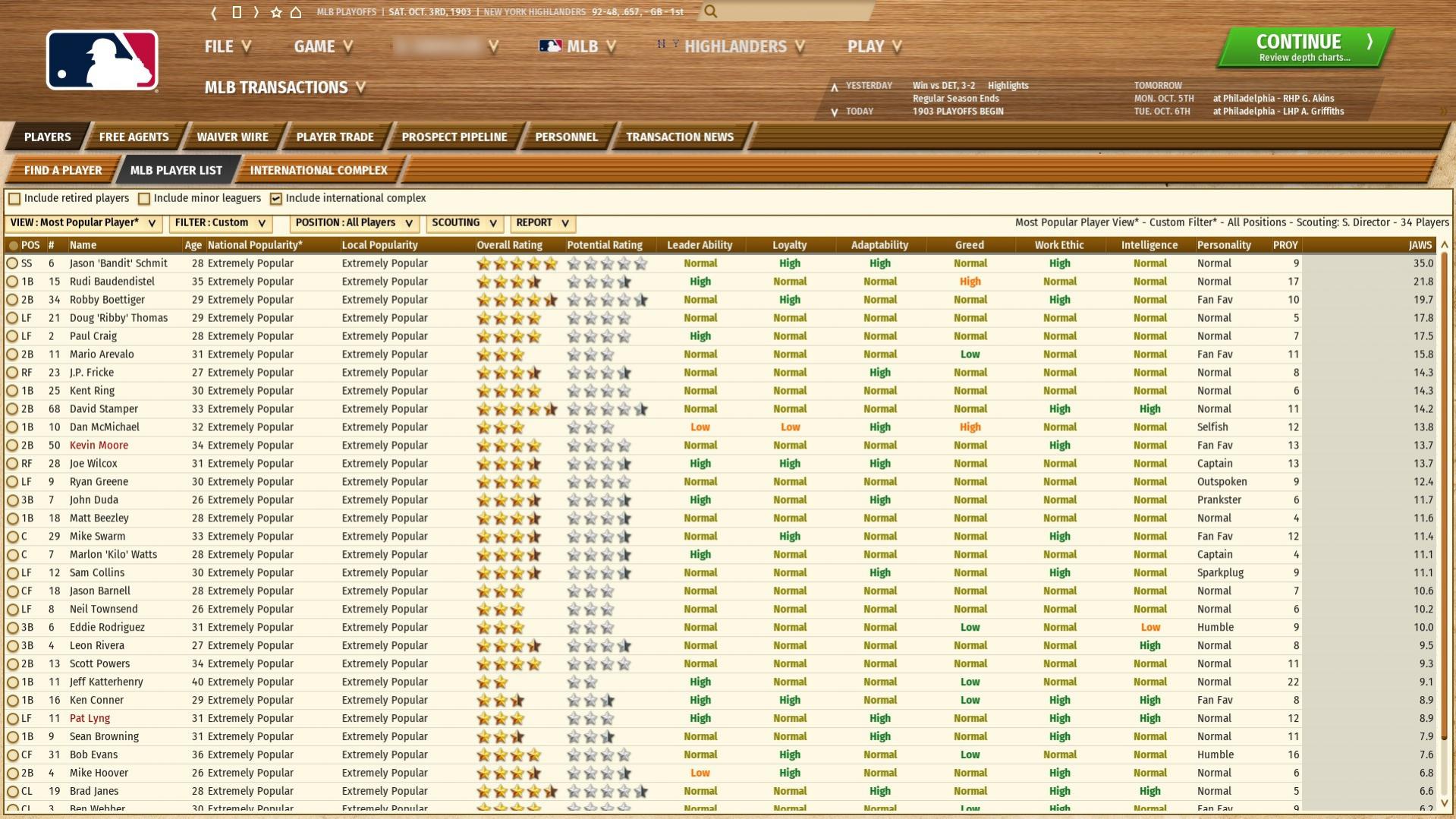Sort the list by JAWS column header
Screen dimensions: 1456x819
[x=1420, y=245]
